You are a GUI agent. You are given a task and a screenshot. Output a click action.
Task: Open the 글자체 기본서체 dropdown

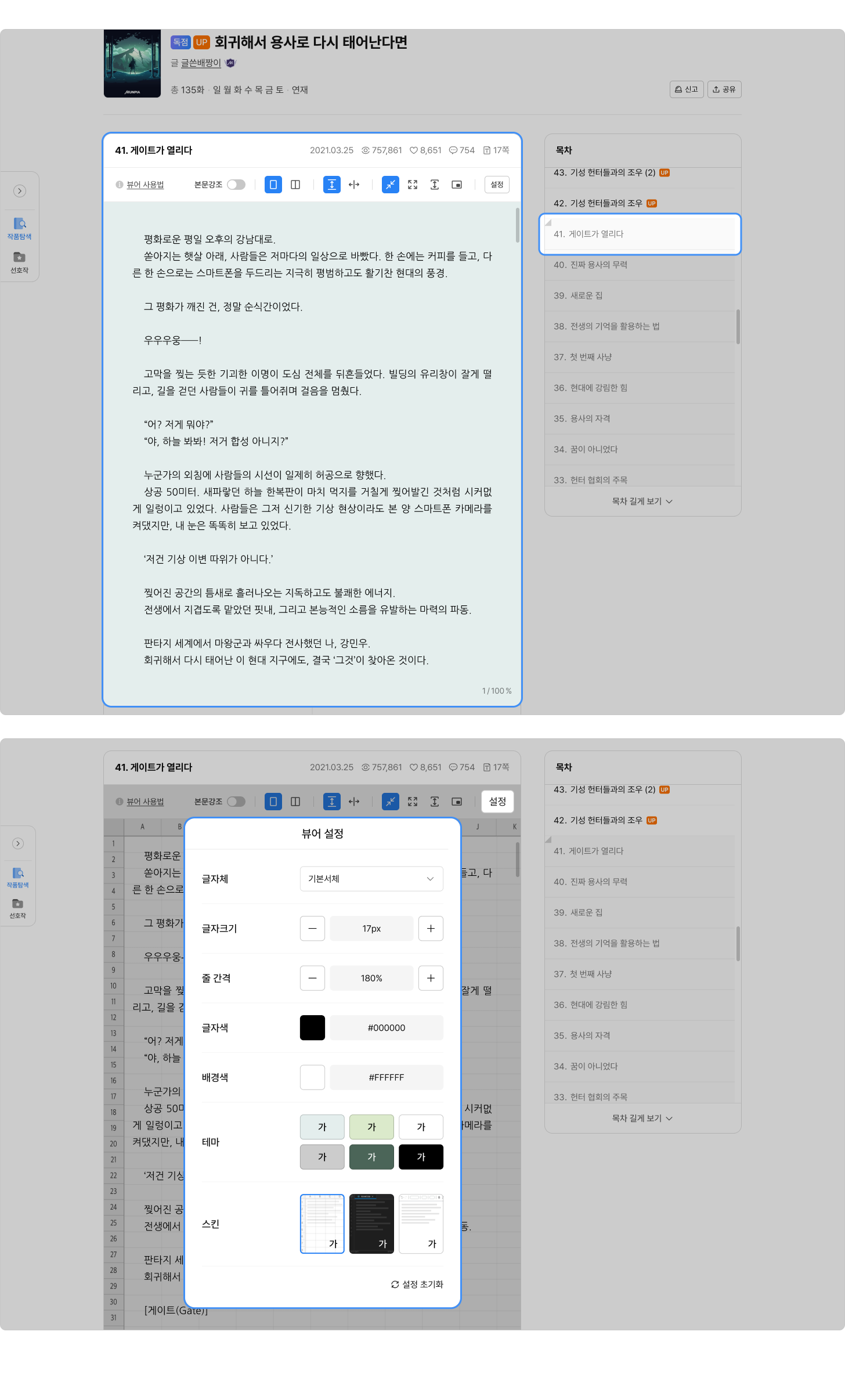tap(371, 879)
